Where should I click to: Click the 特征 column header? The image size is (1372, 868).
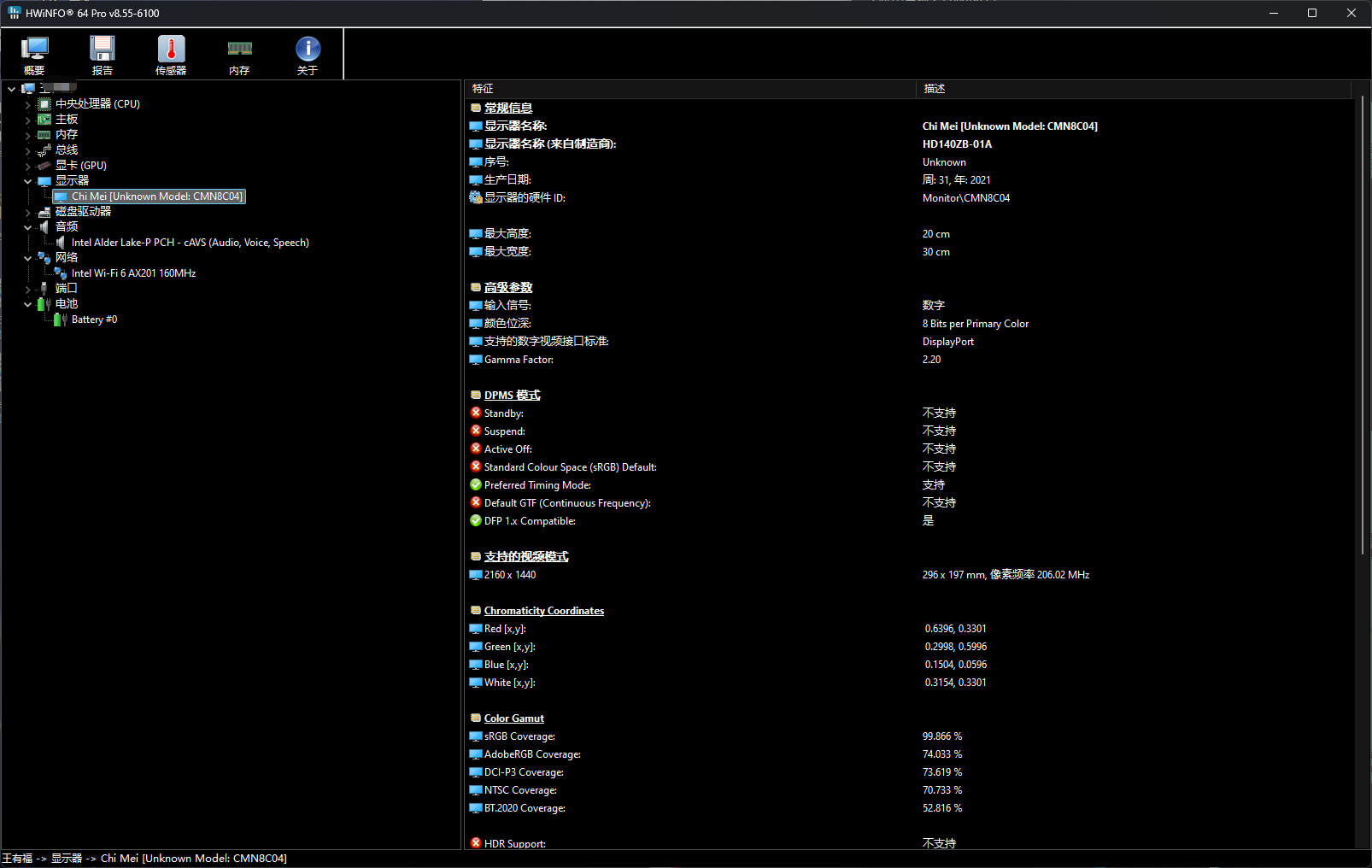coord(690,89)
